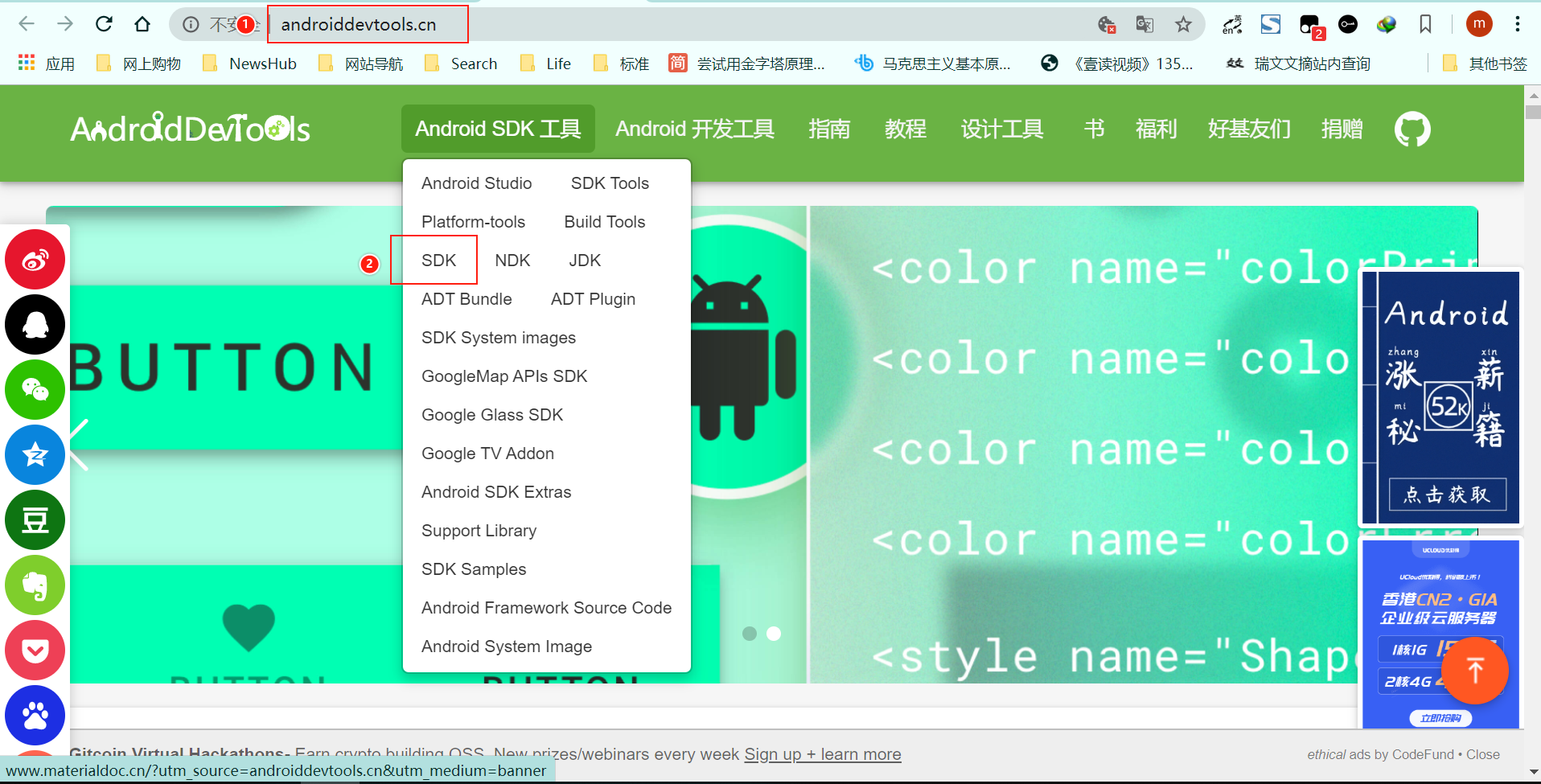Open Support Library entry
Viewport: 1541px width, 784px height.
[479, 531]
